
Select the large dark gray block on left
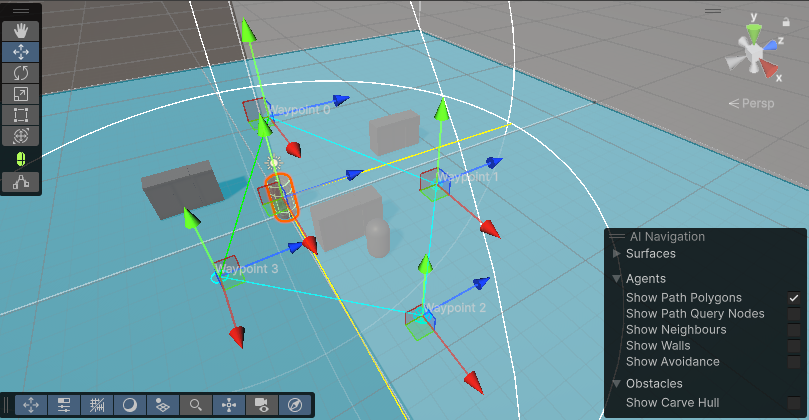[x=182, y=189]
